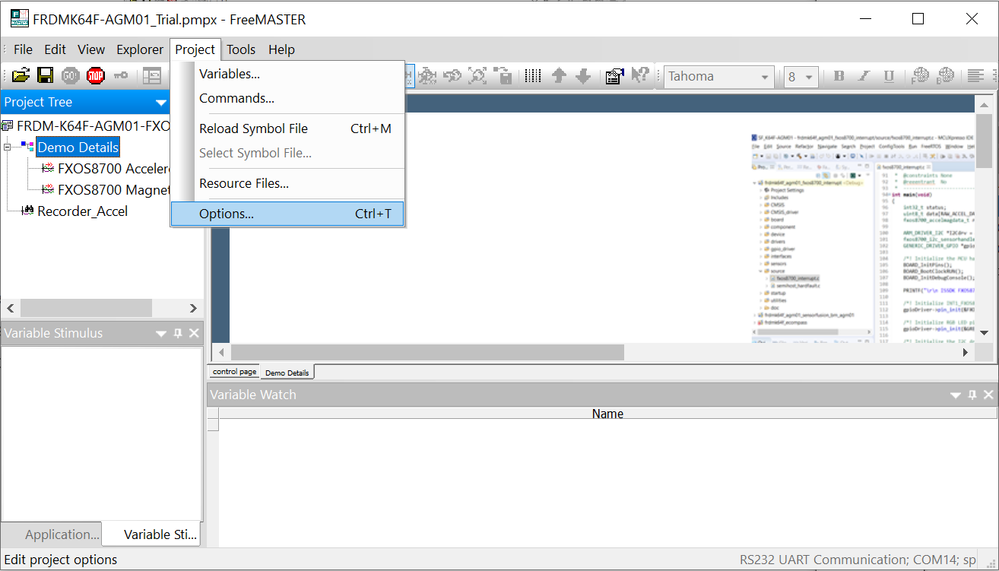Open the Tahoma font name dropdown
999x571 pixels.
(765, 77)
